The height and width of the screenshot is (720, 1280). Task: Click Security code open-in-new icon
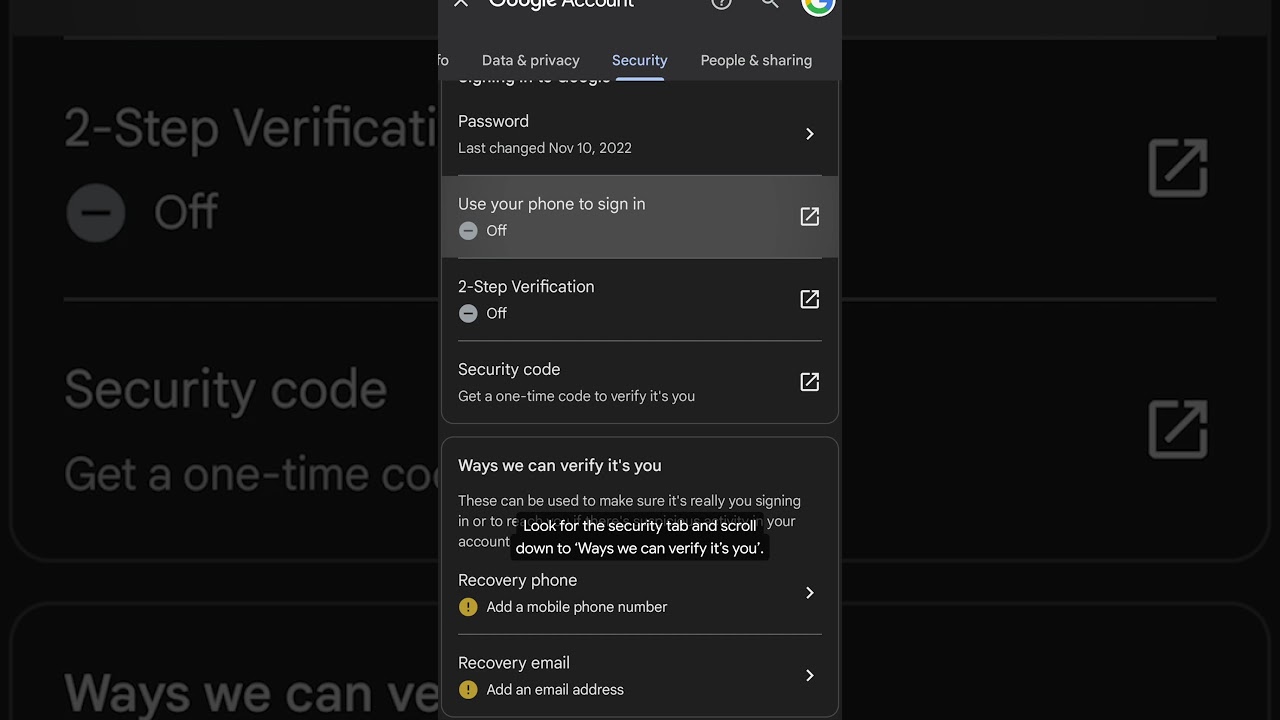tap(809, 382)
